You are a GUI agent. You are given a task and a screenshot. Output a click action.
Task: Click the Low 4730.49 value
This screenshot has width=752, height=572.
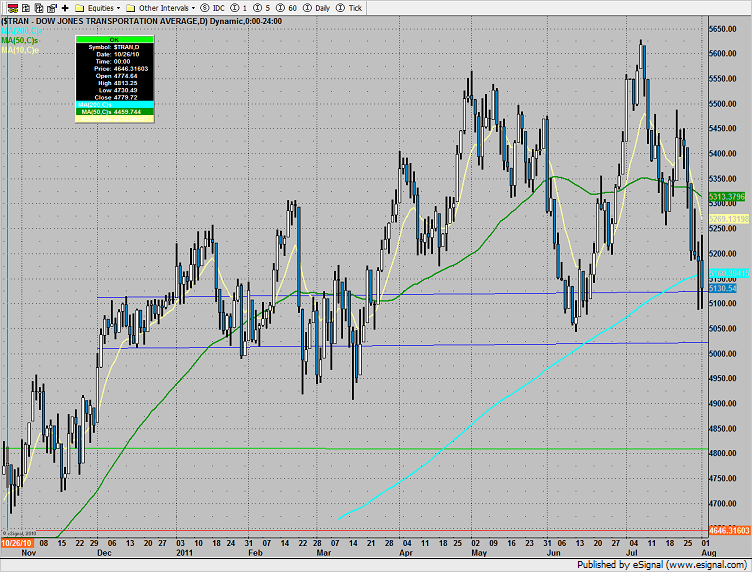click(x=126, y=90)
